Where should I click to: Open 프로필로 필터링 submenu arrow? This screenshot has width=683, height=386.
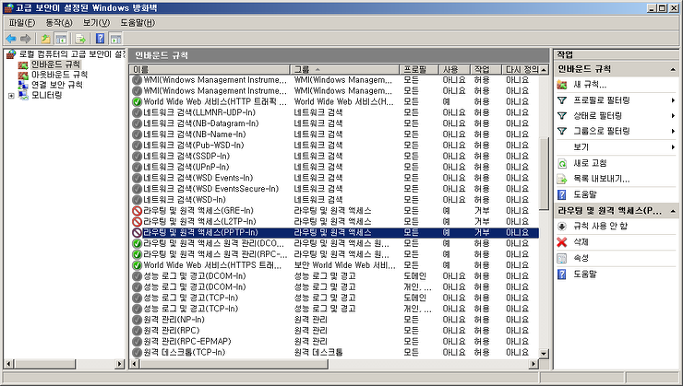click(x=673, y=101)
